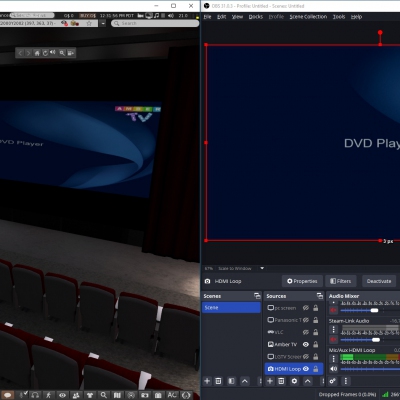400x400 pixels.
Task: Click the AC button in viewer toolbar
Action: 172,395
